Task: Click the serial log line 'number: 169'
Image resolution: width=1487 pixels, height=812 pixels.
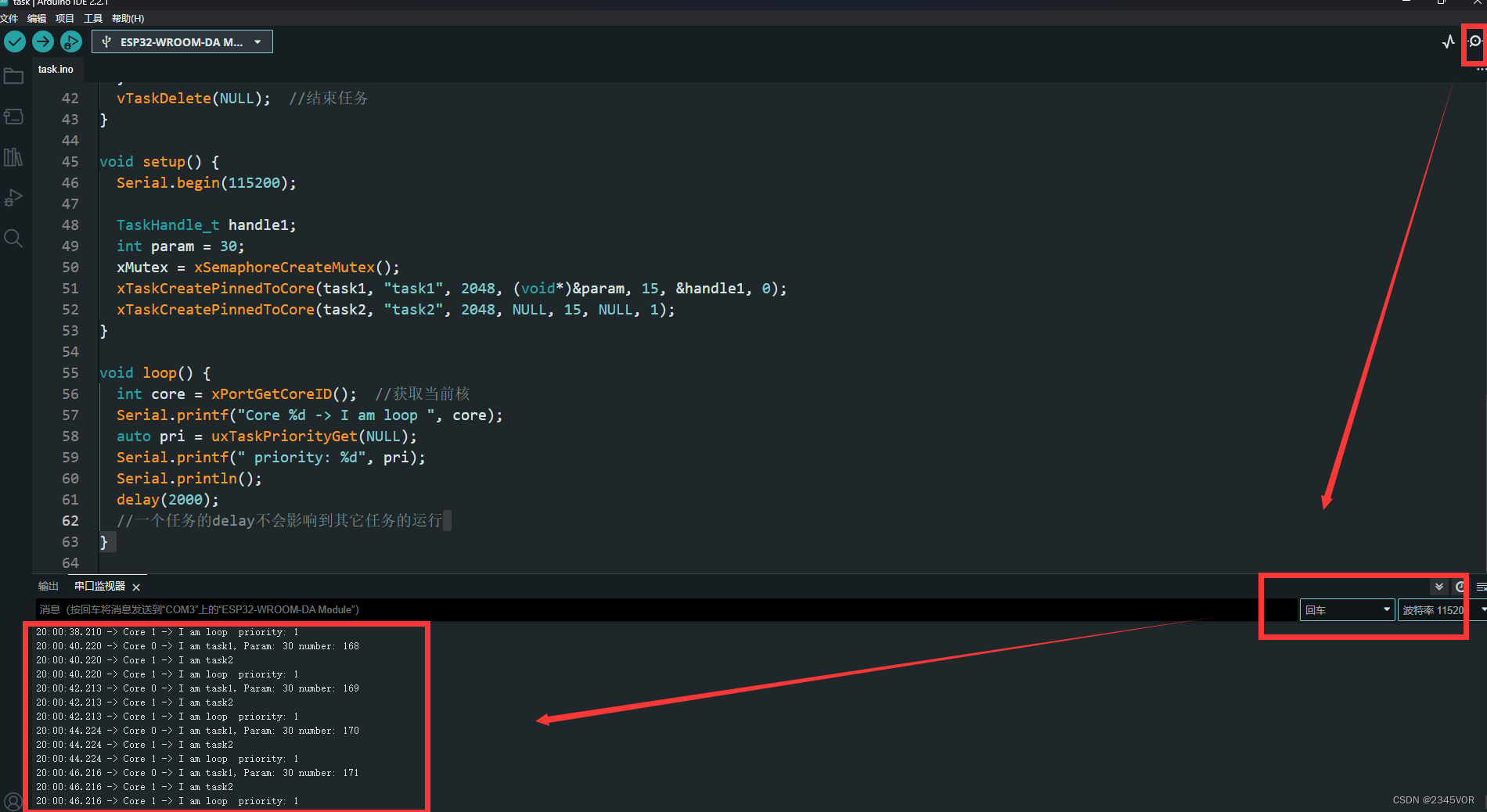Action: [x=197, y=688]
